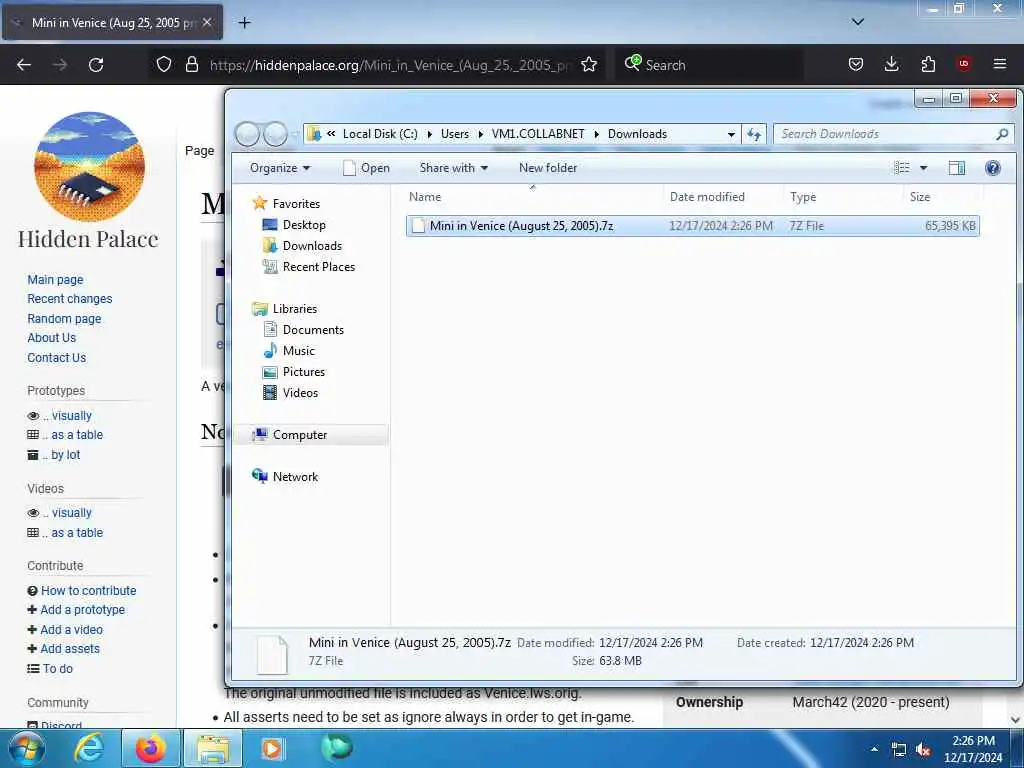This screenshot has width=1024, height=768.
Task: Open the Organize dropdown menu
Action: tap(280, 168)
